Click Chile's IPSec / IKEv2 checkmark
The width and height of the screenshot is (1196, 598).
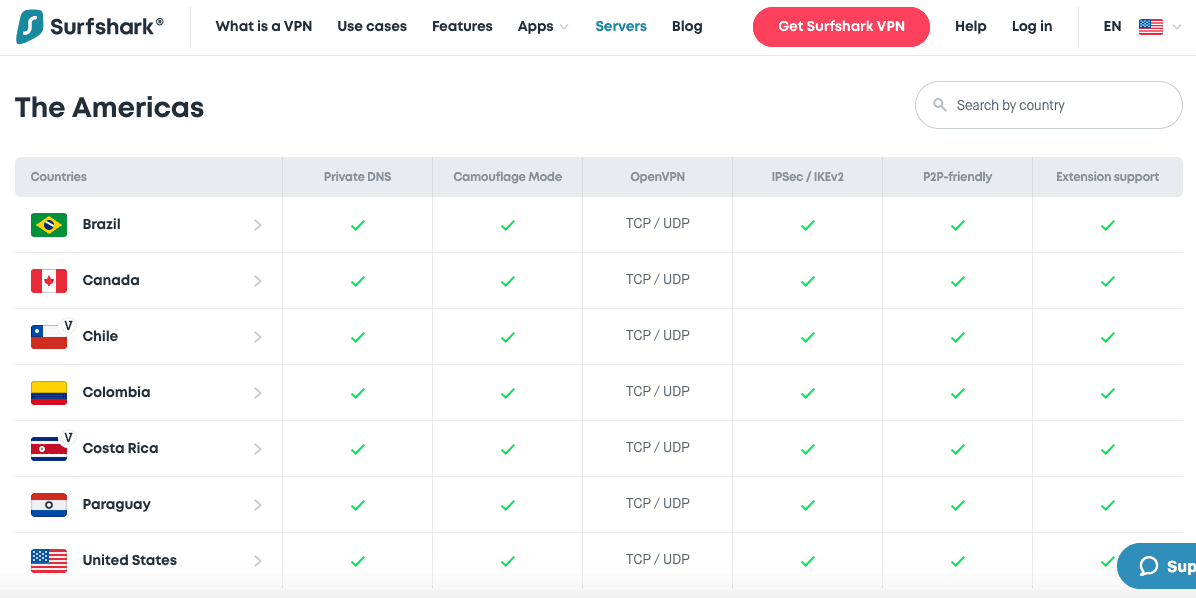tap(808, 337)
